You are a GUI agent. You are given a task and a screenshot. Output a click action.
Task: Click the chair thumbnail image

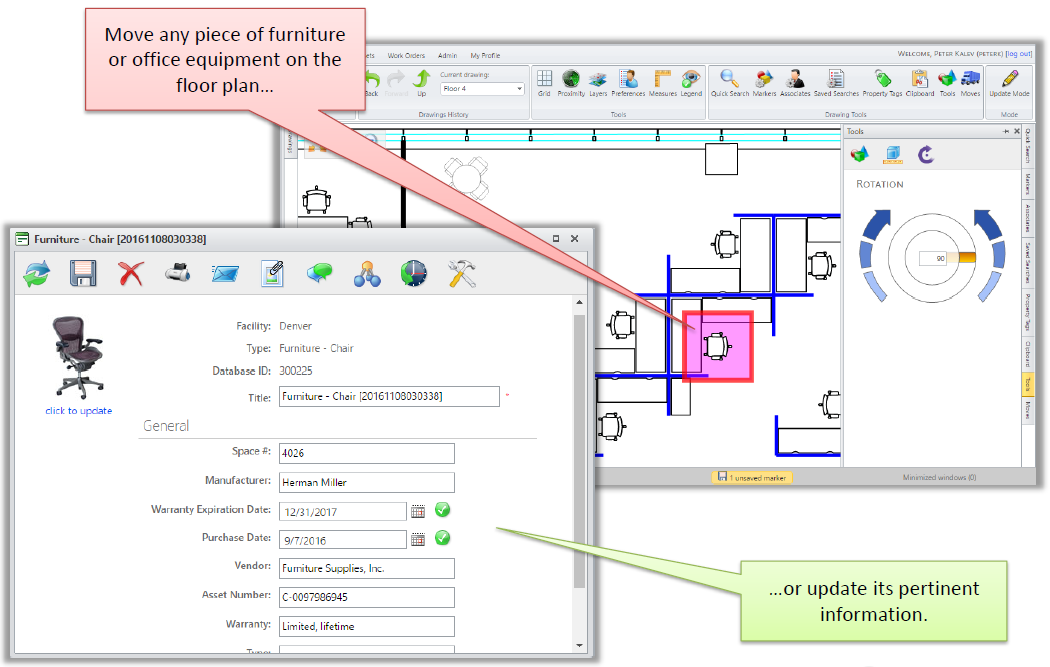[79, 358]
